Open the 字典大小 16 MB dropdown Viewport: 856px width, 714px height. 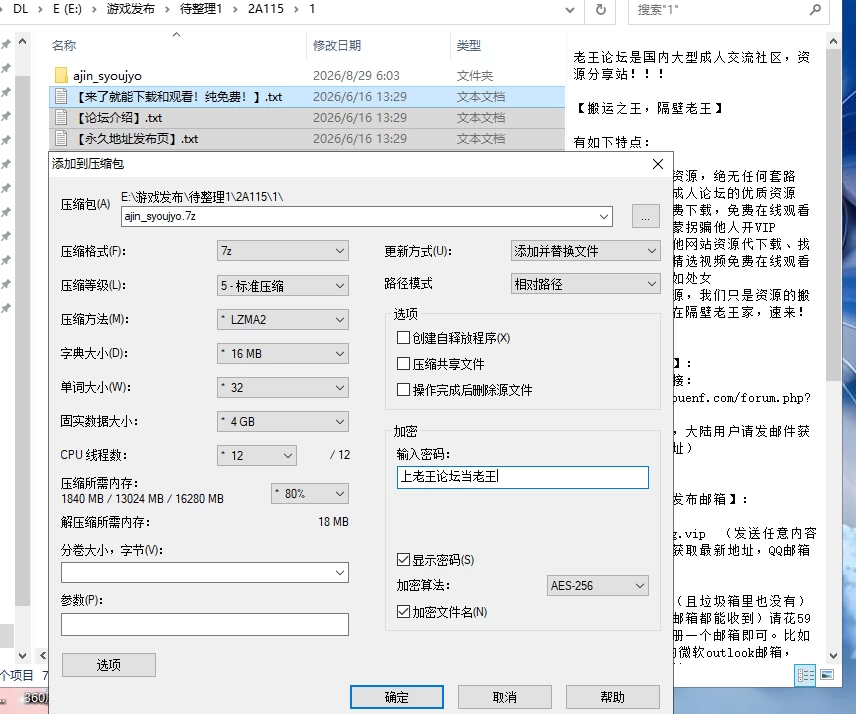coord(283,353)
